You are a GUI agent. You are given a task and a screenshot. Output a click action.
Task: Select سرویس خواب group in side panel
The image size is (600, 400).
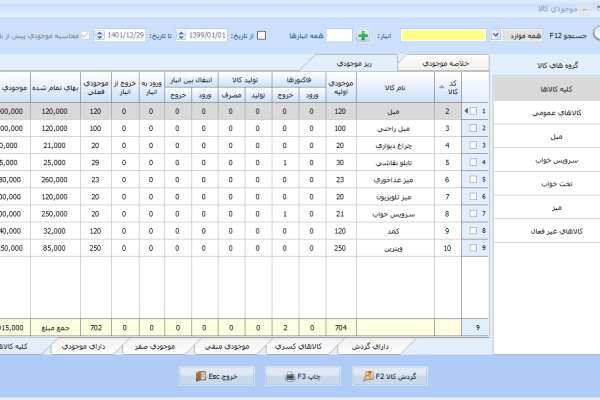coord(546,160)
